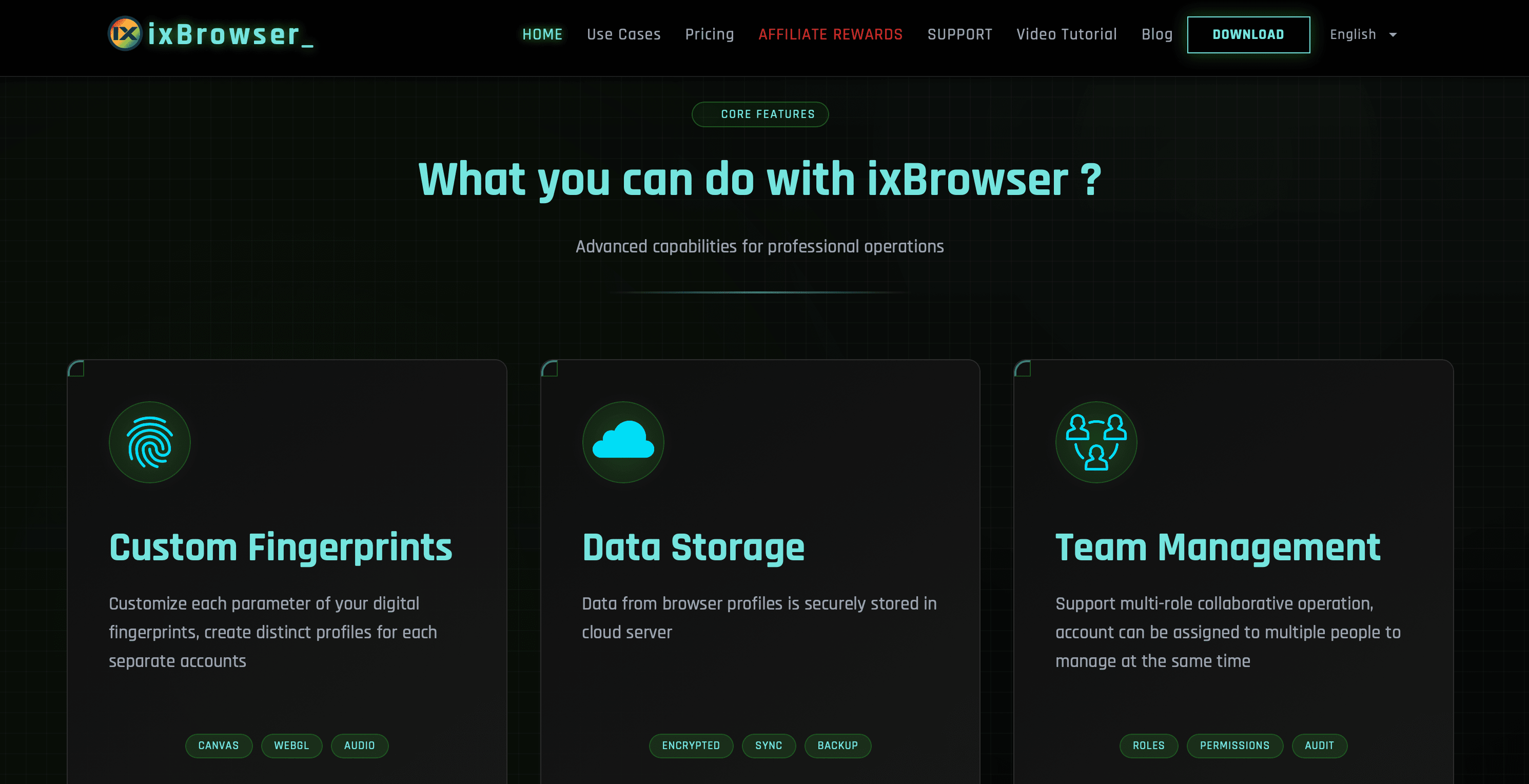Select the WEBGL tag

291,746
